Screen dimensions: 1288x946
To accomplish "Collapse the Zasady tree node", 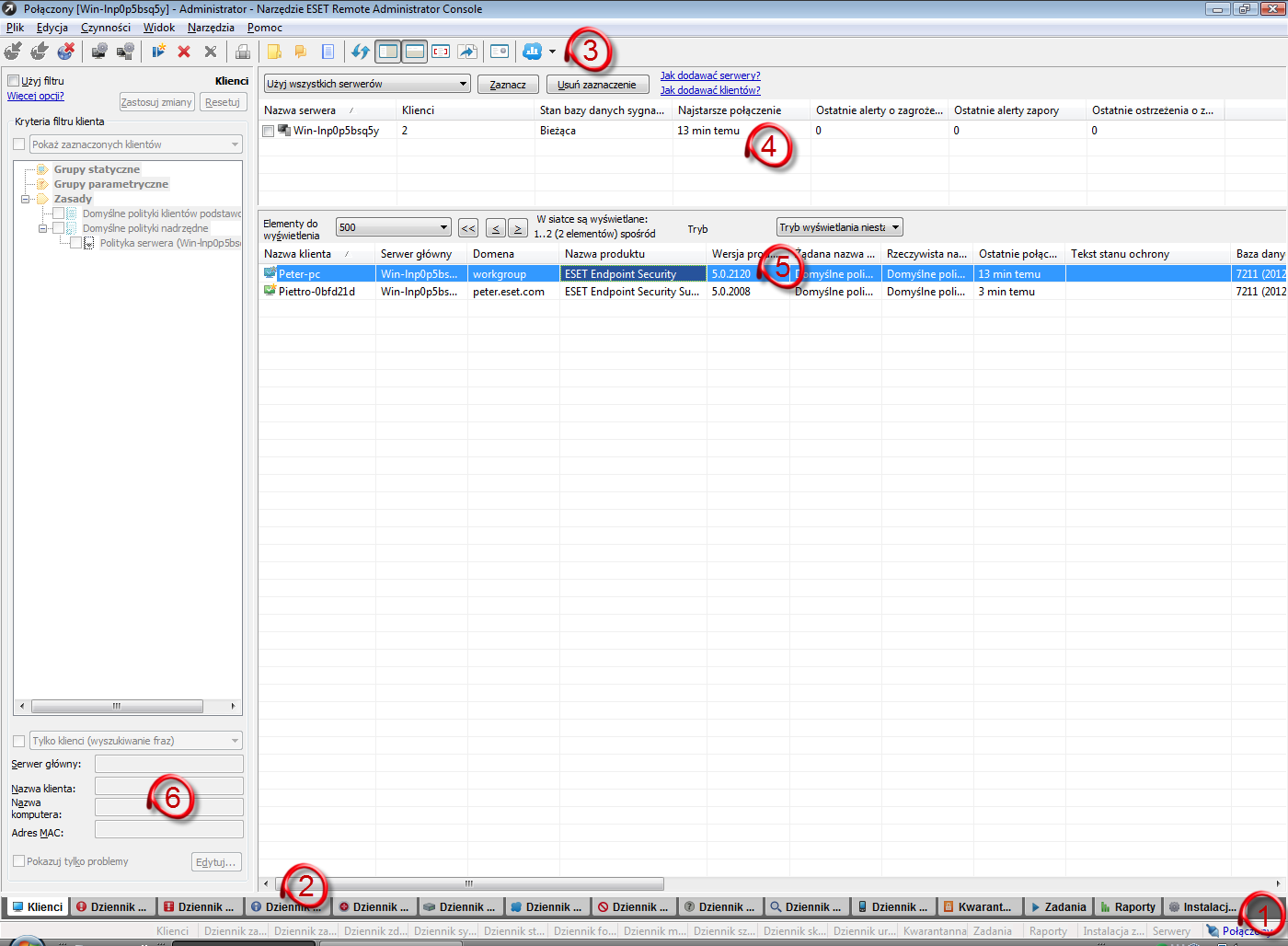I will pos(26,199).
